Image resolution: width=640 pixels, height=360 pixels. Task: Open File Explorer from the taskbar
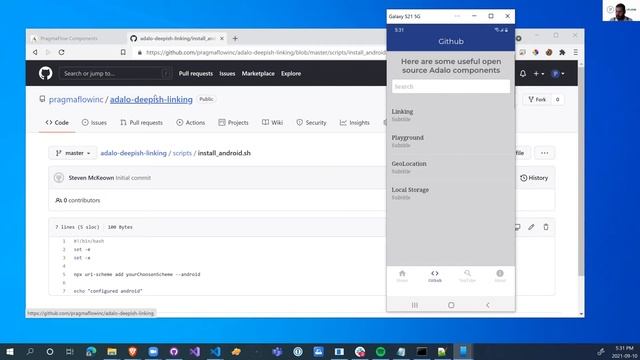tap(112, 351)
